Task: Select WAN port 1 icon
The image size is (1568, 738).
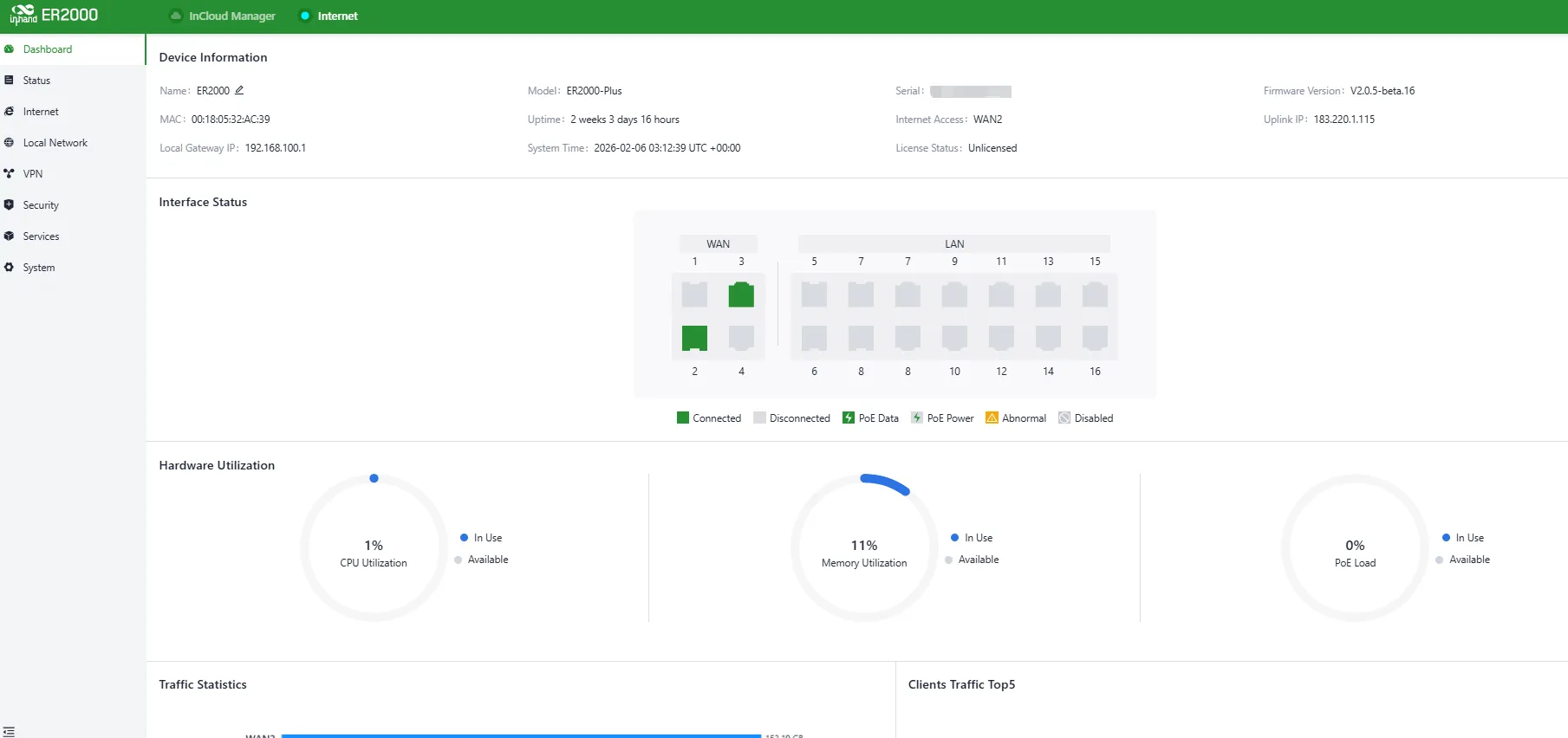Action: click(x=694, y=295)
